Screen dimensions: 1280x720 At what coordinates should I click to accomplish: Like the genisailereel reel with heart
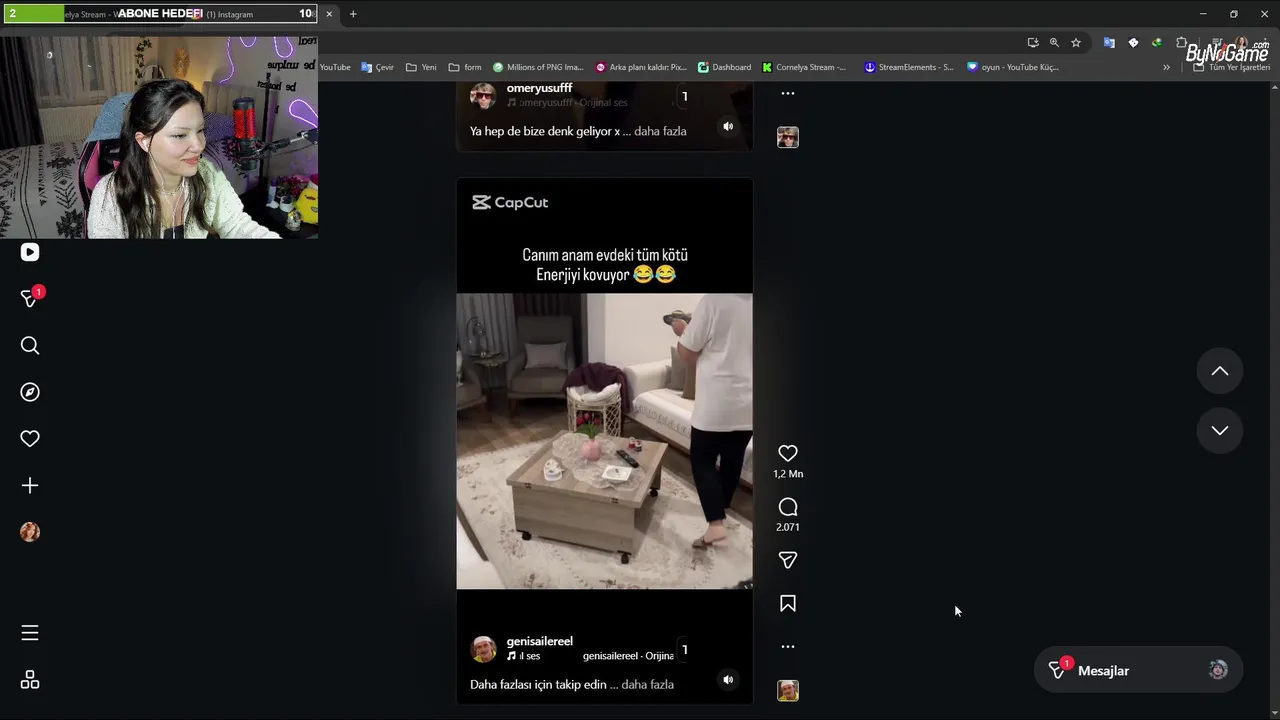tap(788, 453)
